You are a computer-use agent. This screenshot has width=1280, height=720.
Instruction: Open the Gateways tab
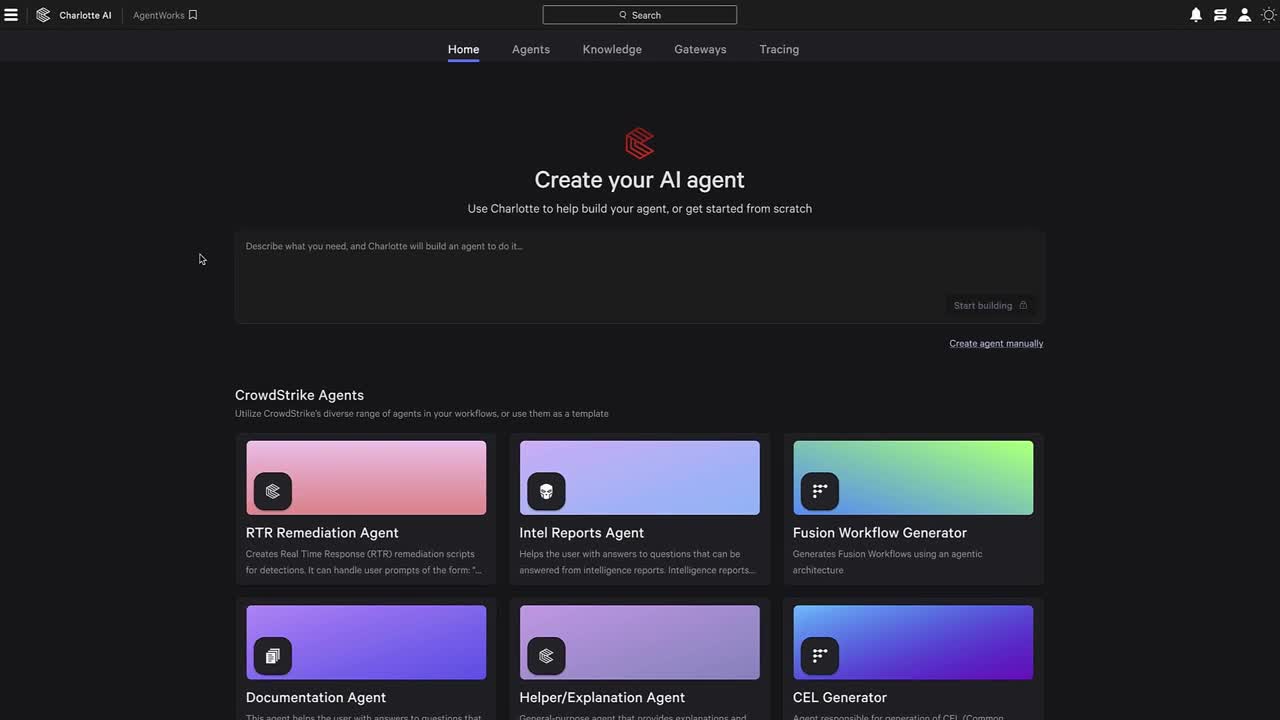(700, 49)
